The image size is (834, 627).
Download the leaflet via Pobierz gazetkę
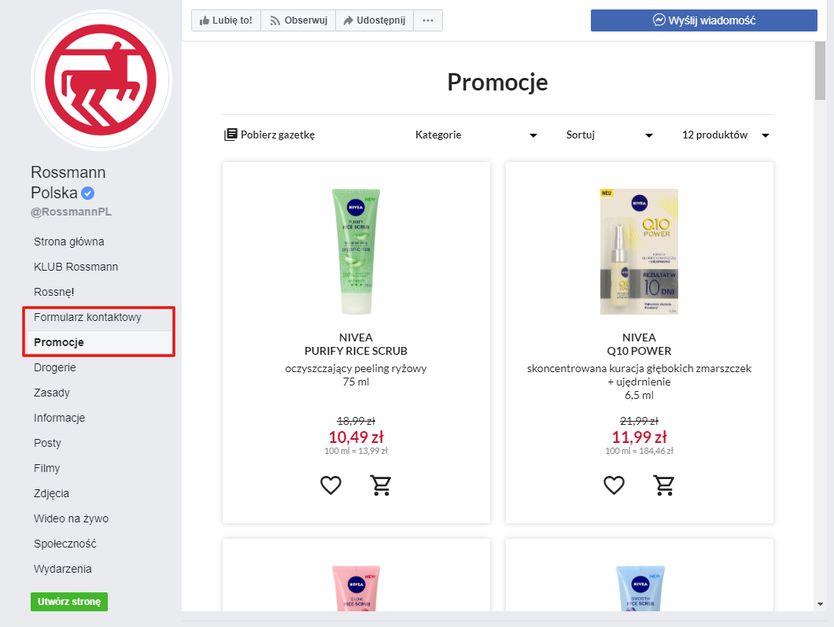pos(270,135)
